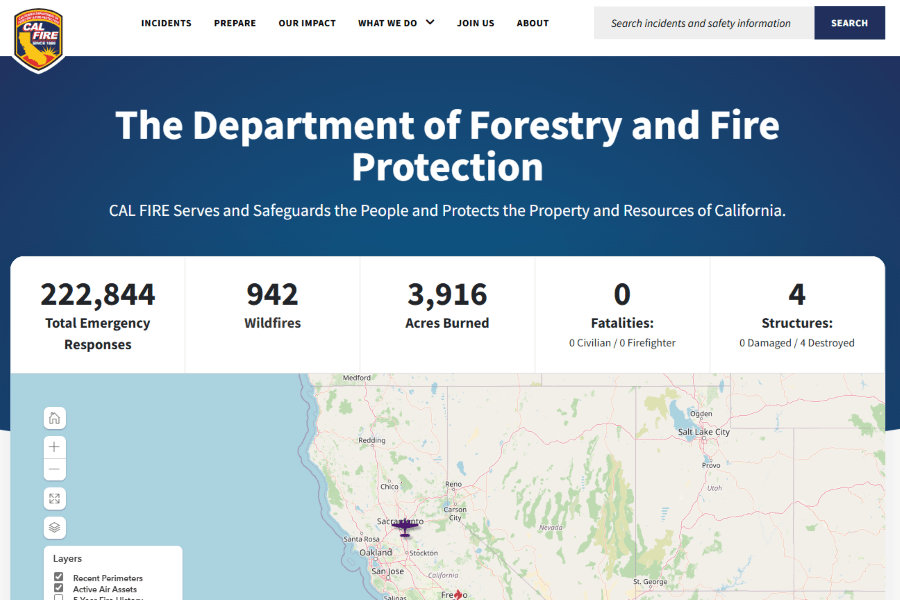The image size is (900, 600).
Task: Click the 222,844 Total Emergency Responses stat
Action: pyautogui.click(x=98, y=315)
